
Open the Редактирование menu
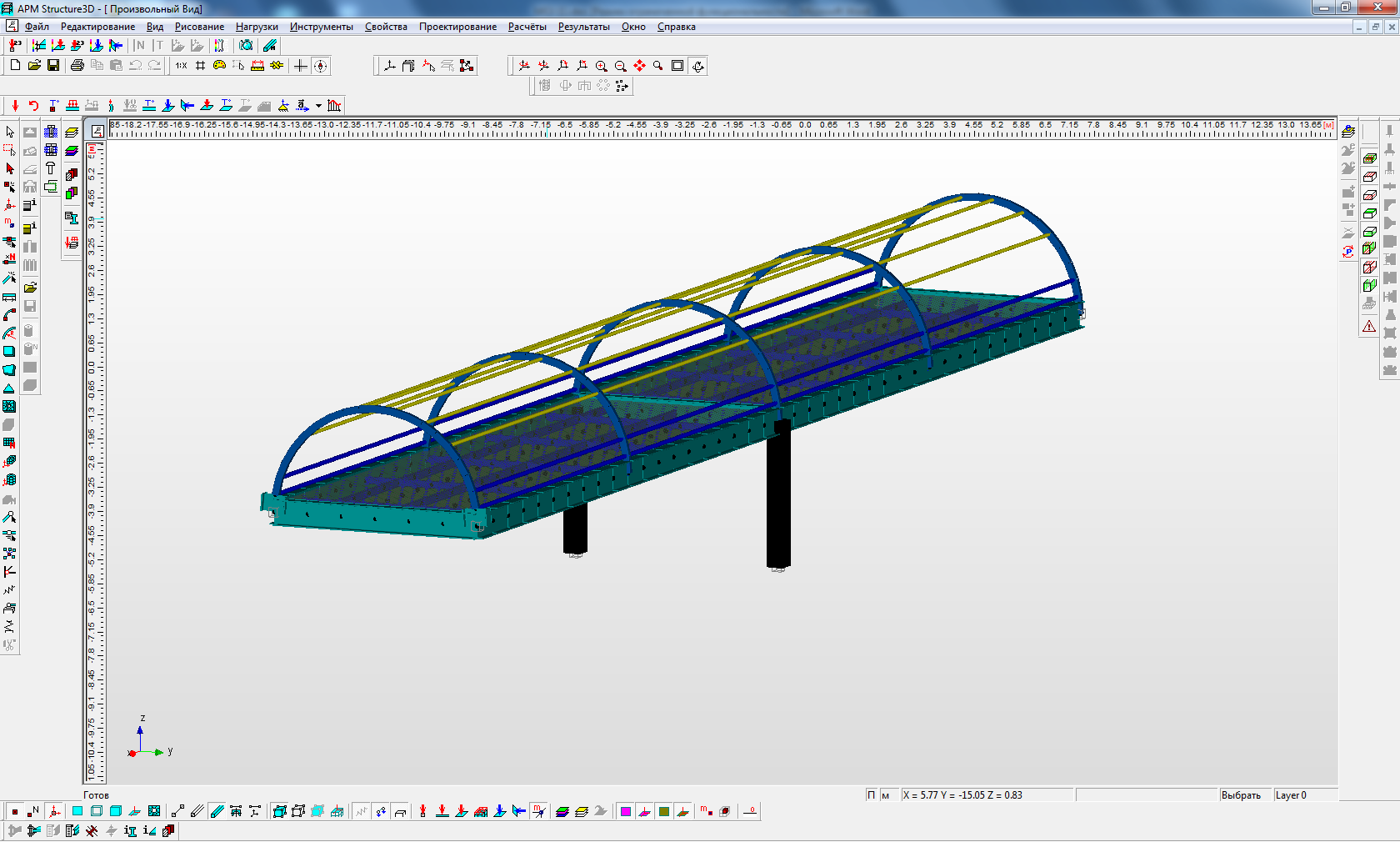click(x=97, y=27)
